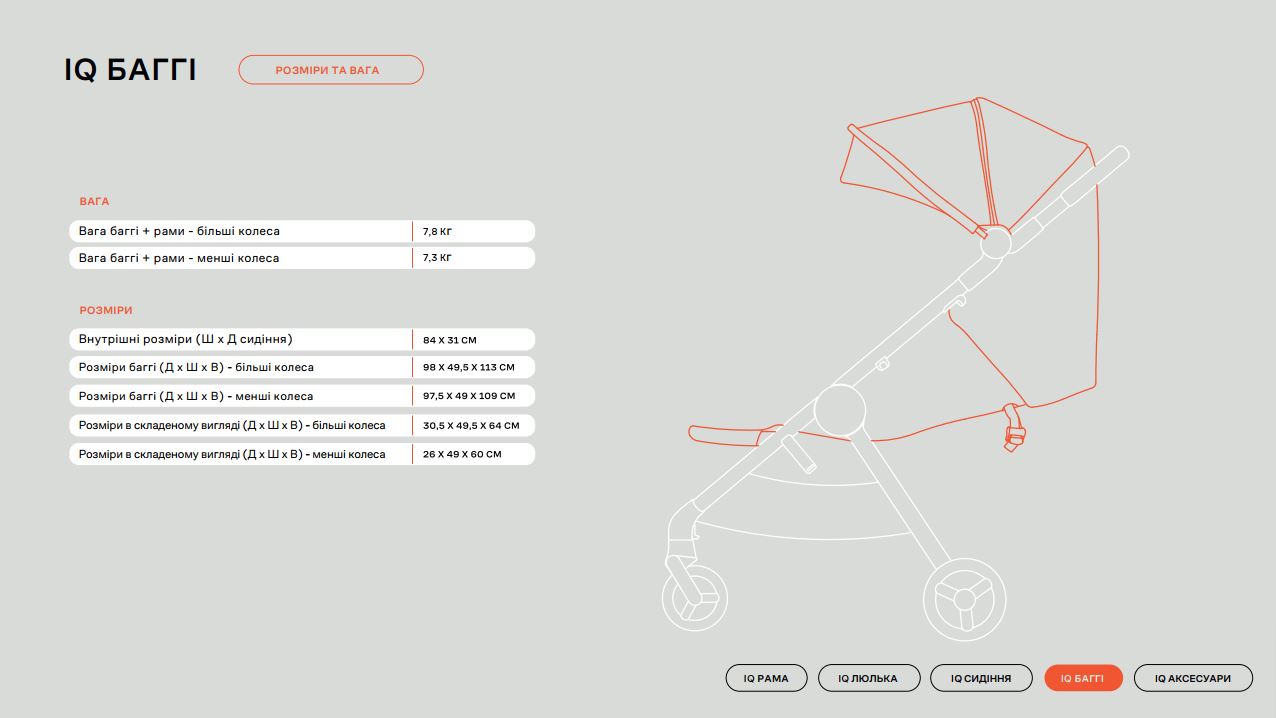The height and width of the screenshot is (718, 1276).
Task: Select the Внутрішні розміри row
Action: click(240, 340)
